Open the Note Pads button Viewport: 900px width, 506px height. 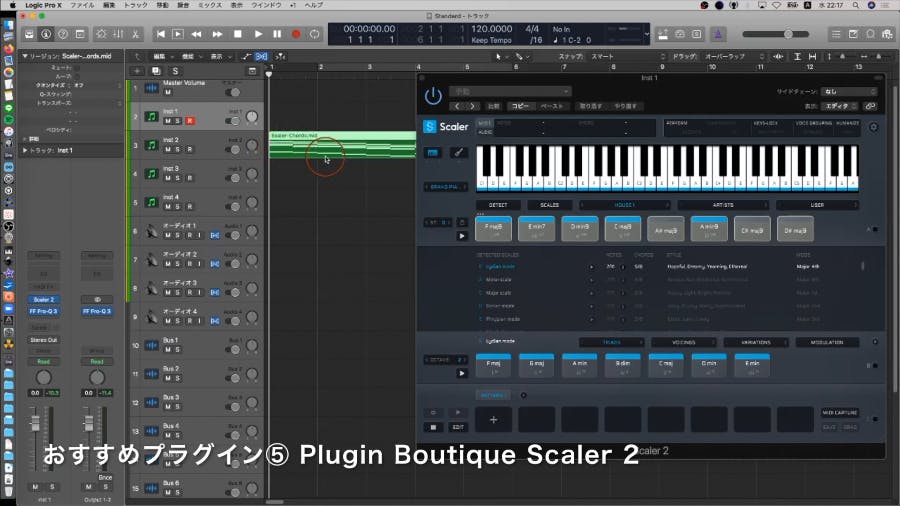pyautogui.click(x=854, y=34)
